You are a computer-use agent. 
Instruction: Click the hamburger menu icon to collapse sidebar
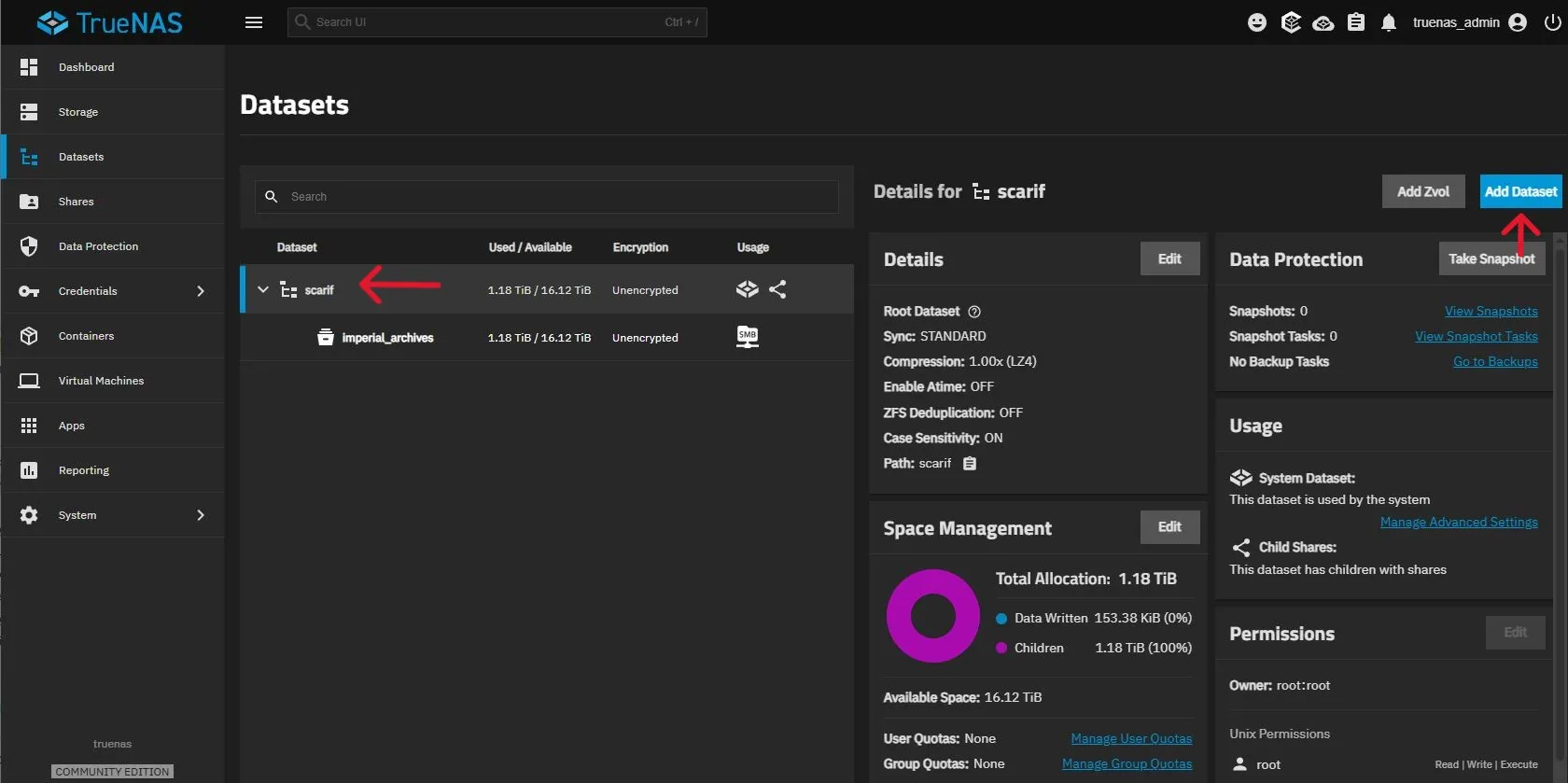254,22
